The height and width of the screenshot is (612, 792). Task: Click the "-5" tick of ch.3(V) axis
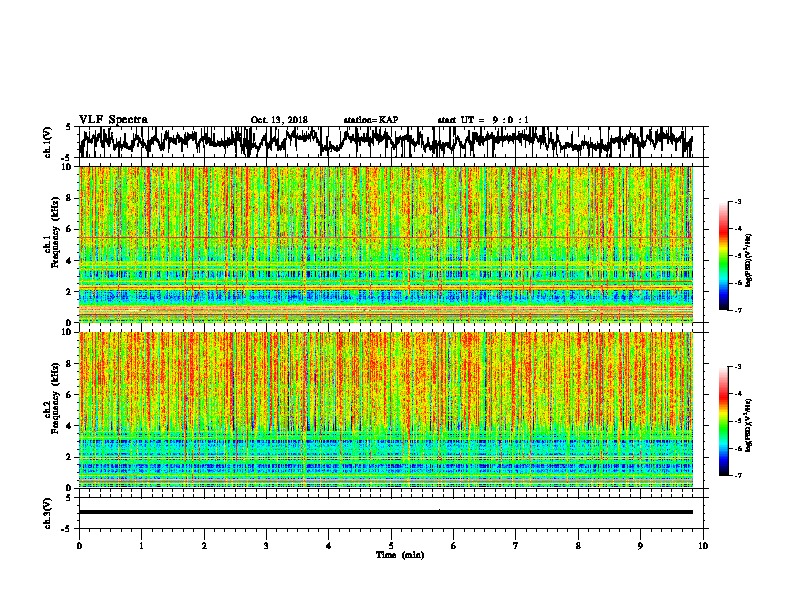tap(68, 529)
